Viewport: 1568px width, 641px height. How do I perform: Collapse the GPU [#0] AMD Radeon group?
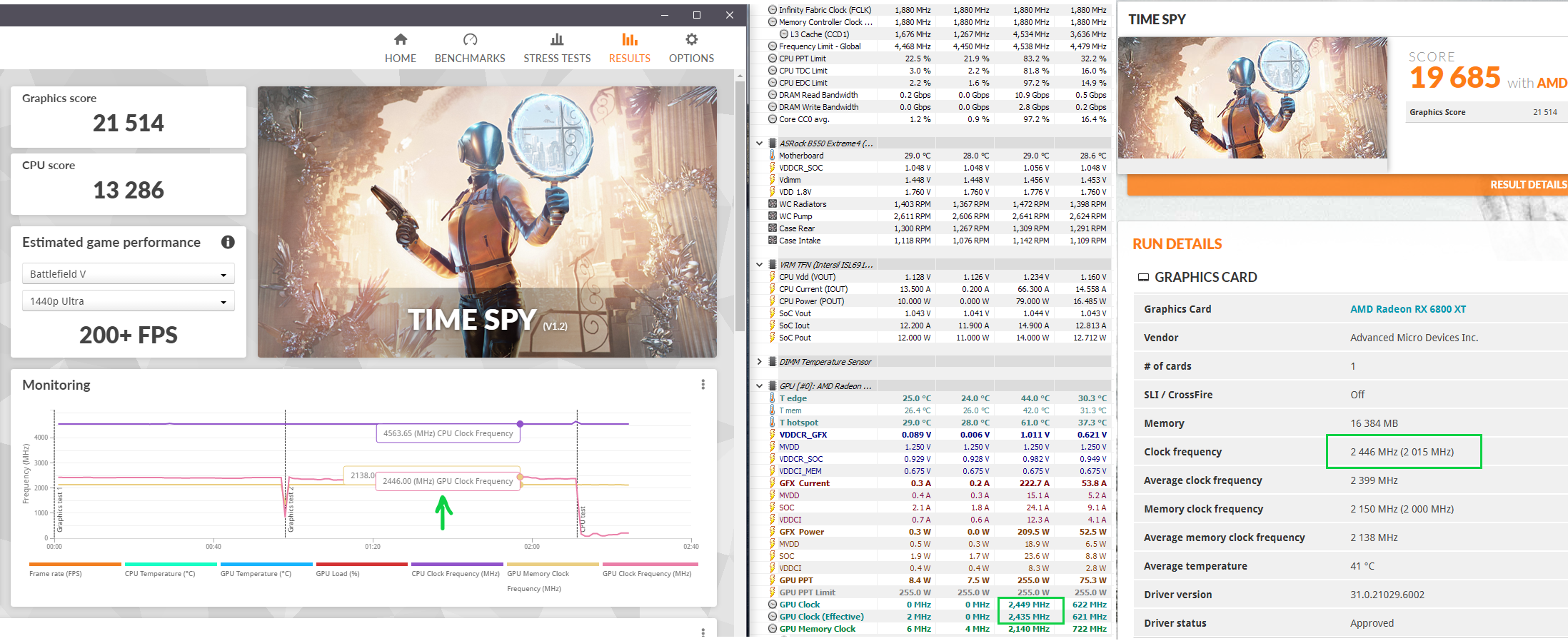tap(760, 386)
